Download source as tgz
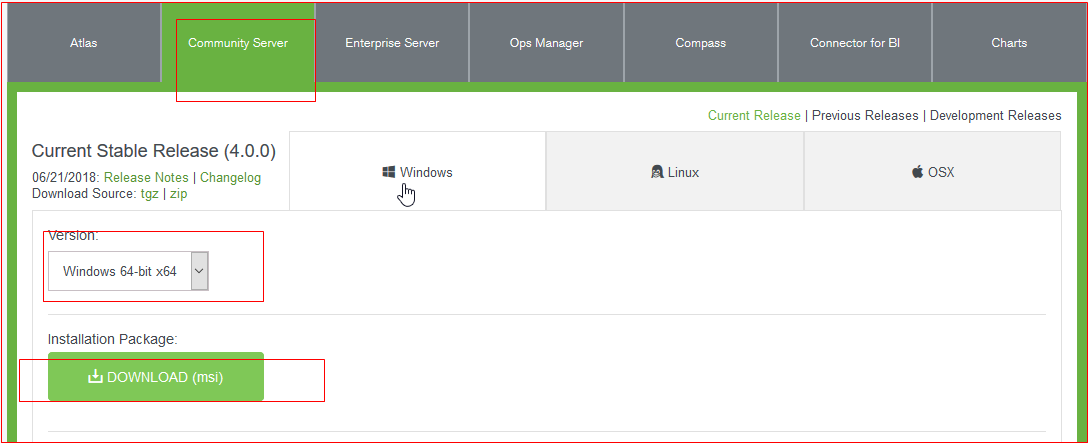The image size is (1088, 443). click(149, 194)
